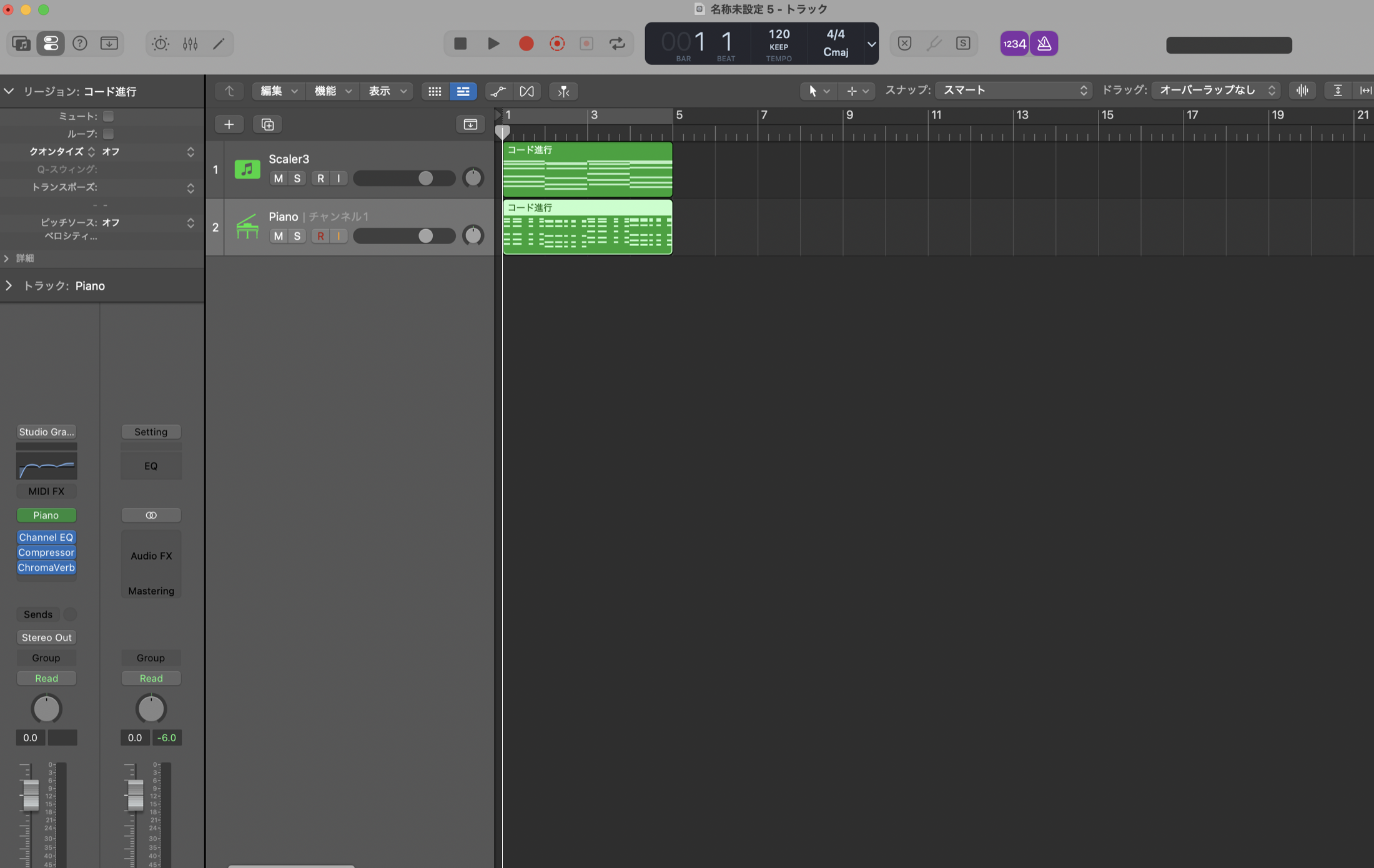The width and height of the screenshot is (1374, 868).
Task: Toggle the Inspector panel button
Action: (x=51, y=43)
